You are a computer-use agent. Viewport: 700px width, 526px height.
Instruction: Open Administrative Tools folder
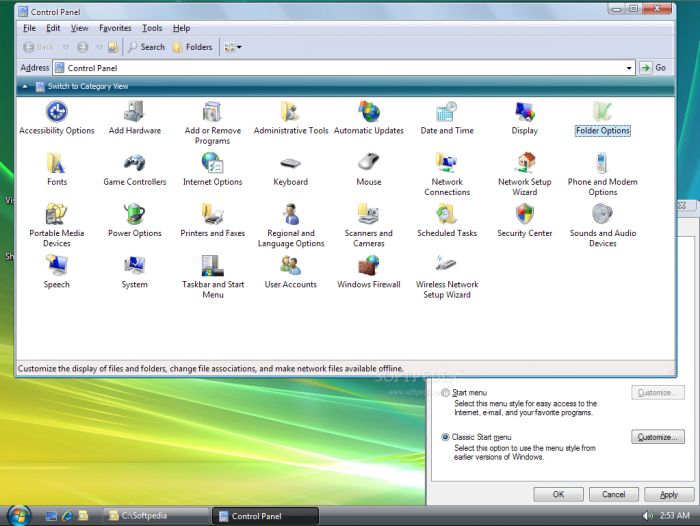291,118
